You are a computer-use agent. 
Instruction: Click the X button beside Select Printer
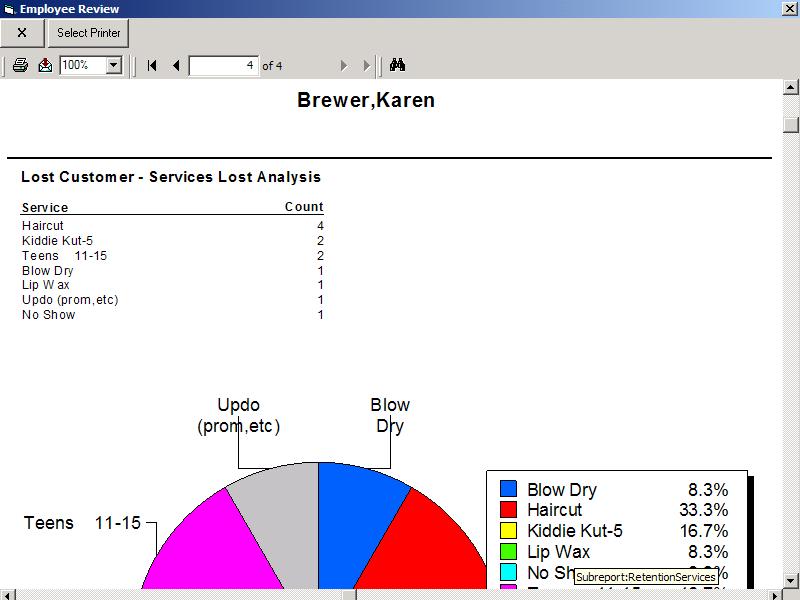[x=22, y=33]
